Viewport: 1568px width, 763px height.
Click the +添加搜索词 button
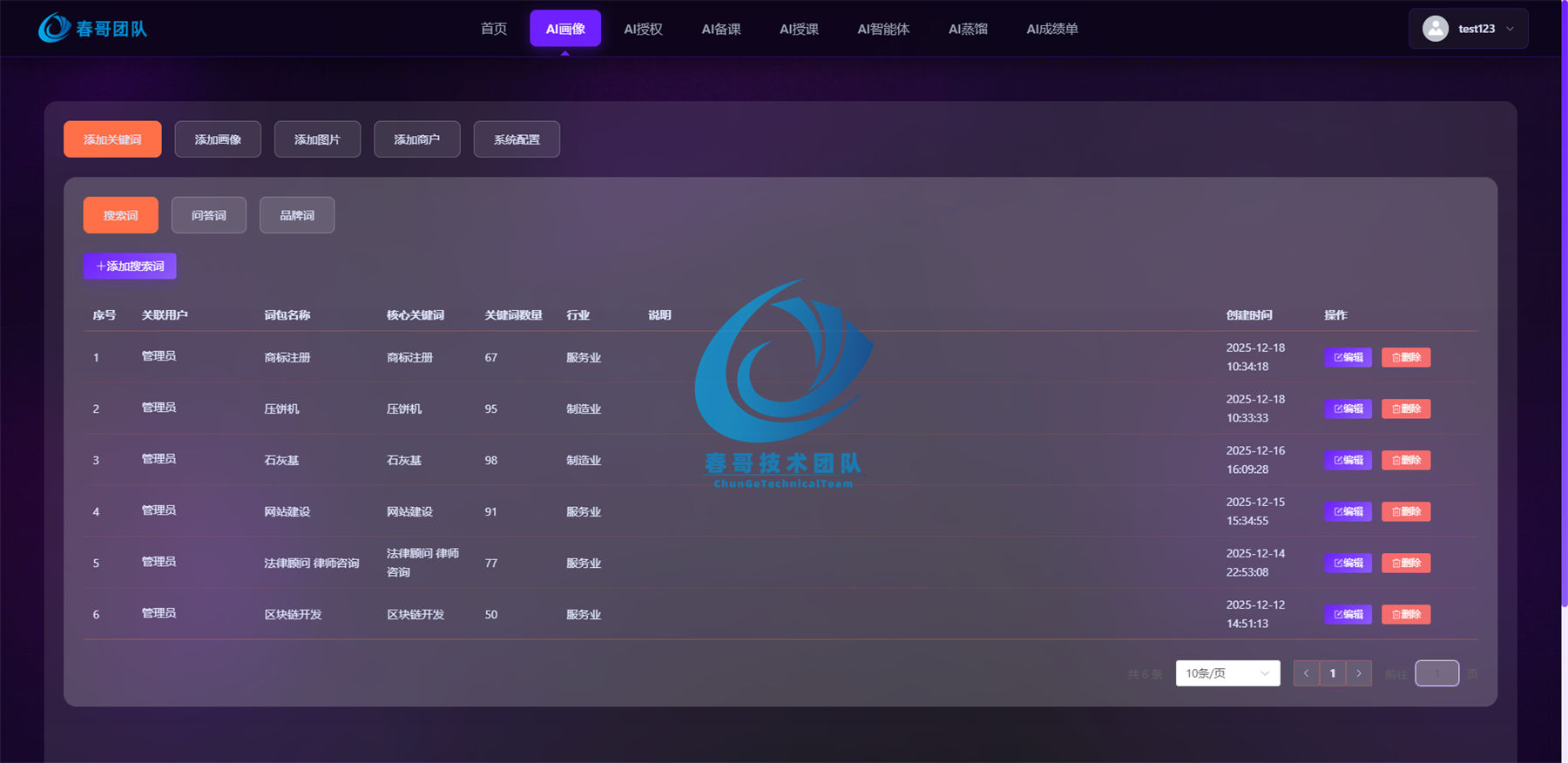click(130, 266)
